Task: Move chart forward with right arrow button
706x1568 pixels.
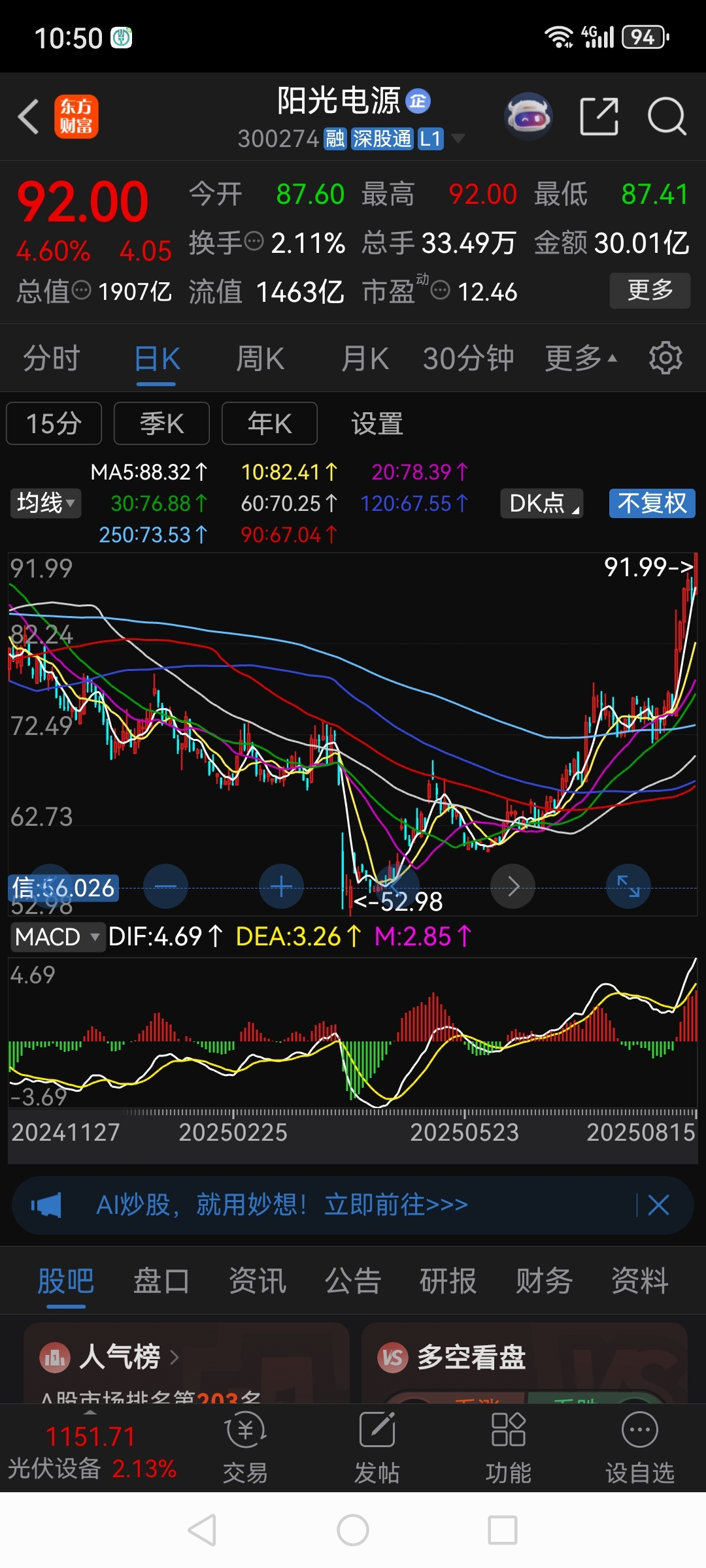Action: tap(513, 887)
